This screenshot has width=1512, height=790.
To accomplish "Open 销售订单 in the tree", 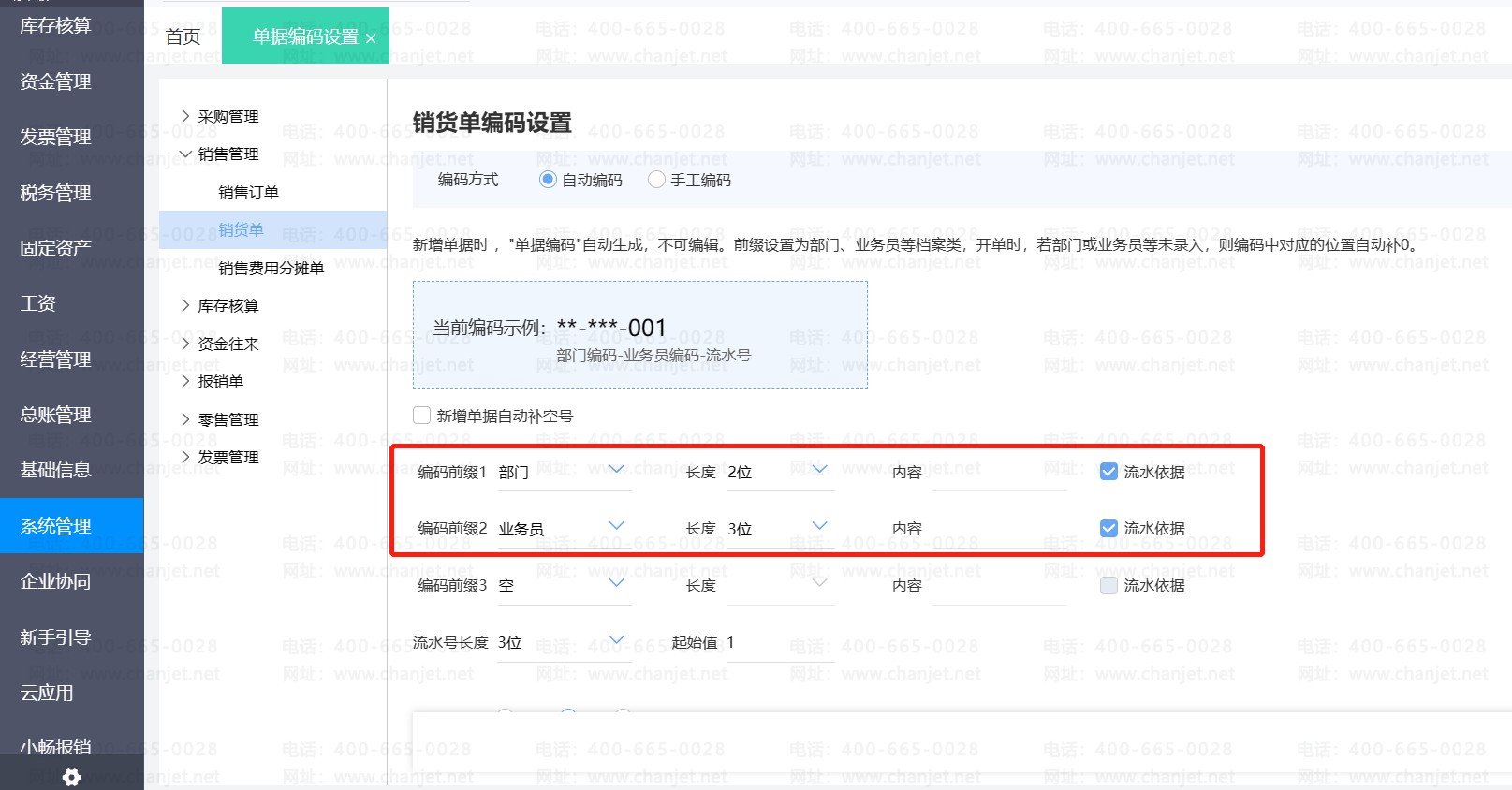I will click(x=248, y=192).
